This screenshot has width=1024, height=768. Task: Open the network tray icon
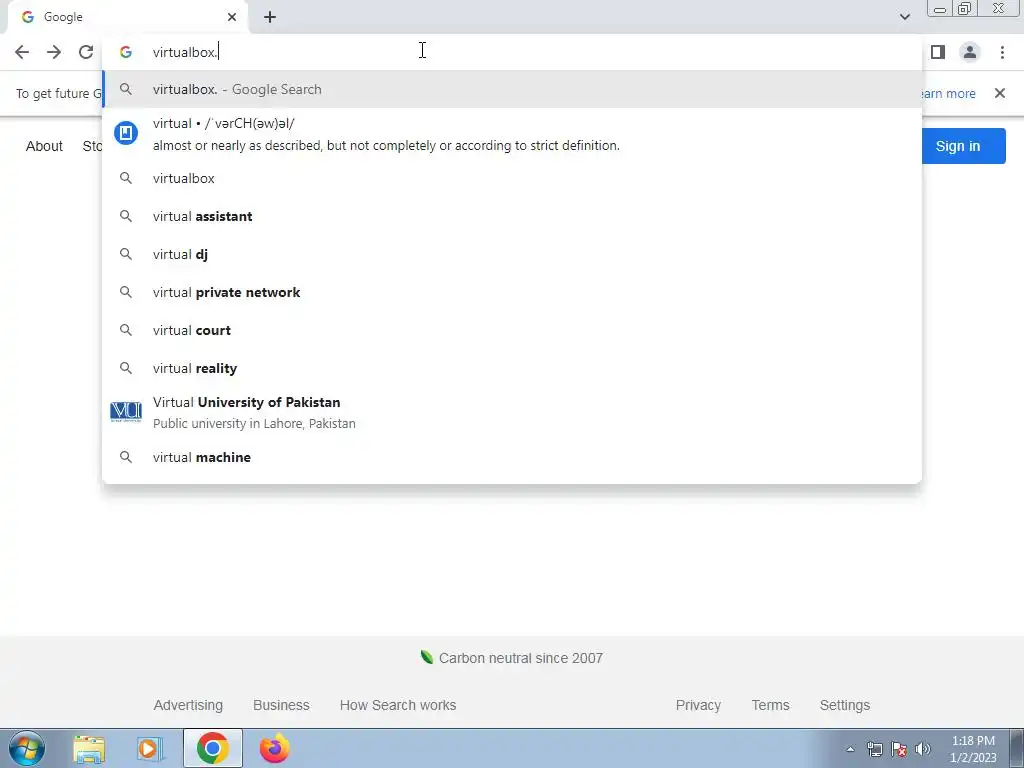pos(874,749)
